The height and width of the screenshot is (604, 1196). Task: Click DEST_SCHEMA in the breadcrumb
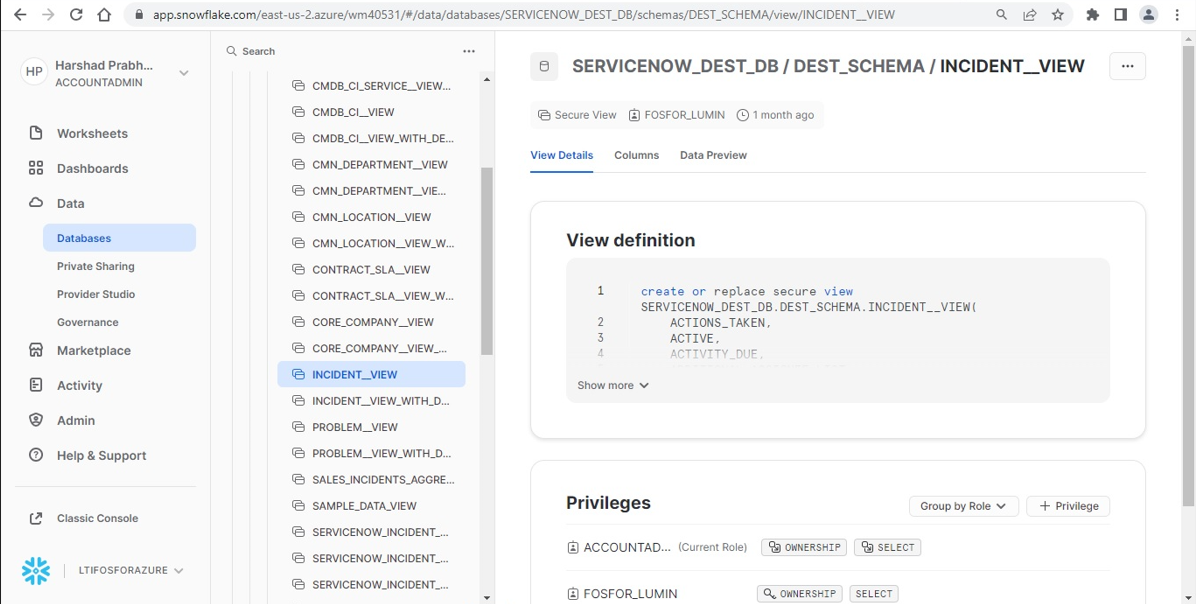coord(859,66)
